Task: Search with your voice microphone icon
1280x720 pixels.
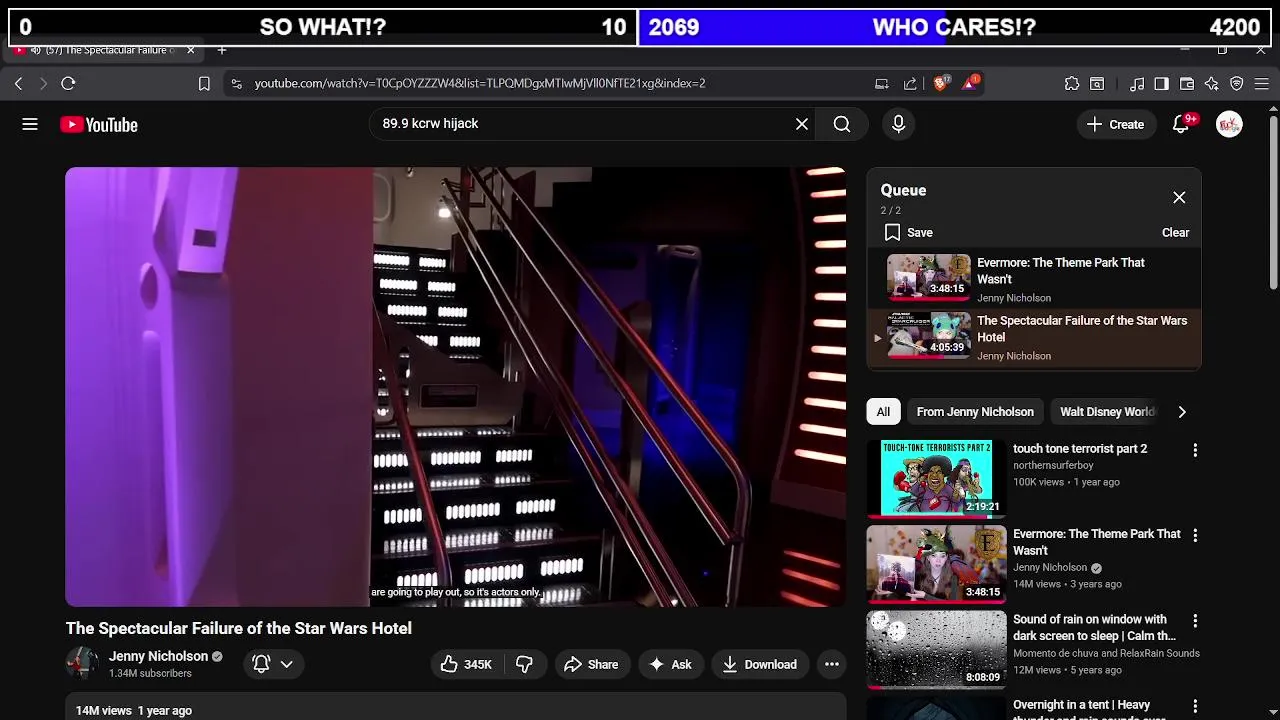Action: click(x=898, y=124)
